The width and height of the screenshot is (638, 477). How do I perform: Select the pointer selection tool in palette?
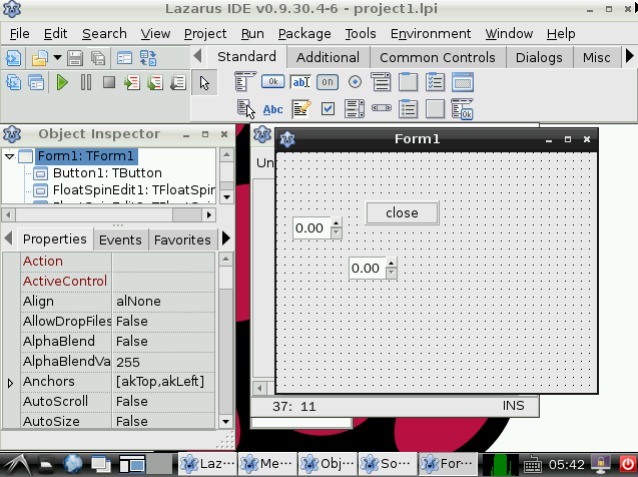204,83
